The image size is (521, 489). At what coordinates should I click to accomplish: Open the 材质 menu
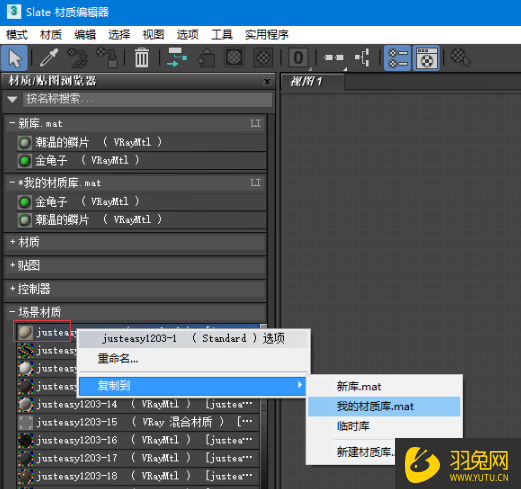click(51, 35)
